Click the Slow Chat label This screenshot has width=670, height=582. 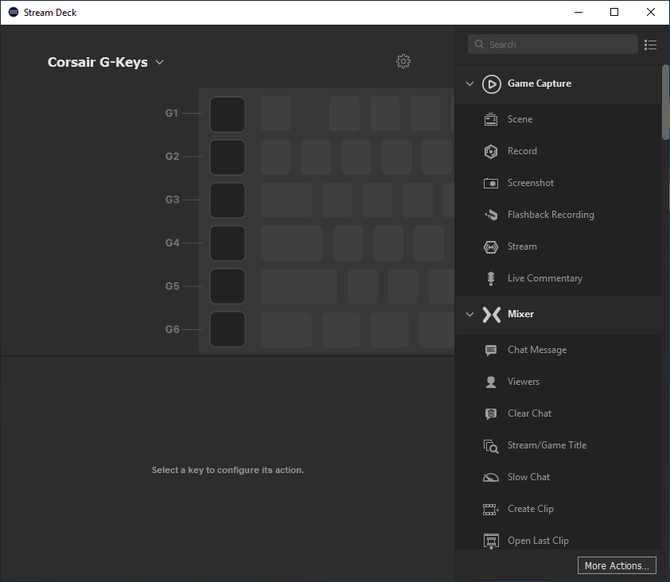pyautogui.click(x=528, y=477)
